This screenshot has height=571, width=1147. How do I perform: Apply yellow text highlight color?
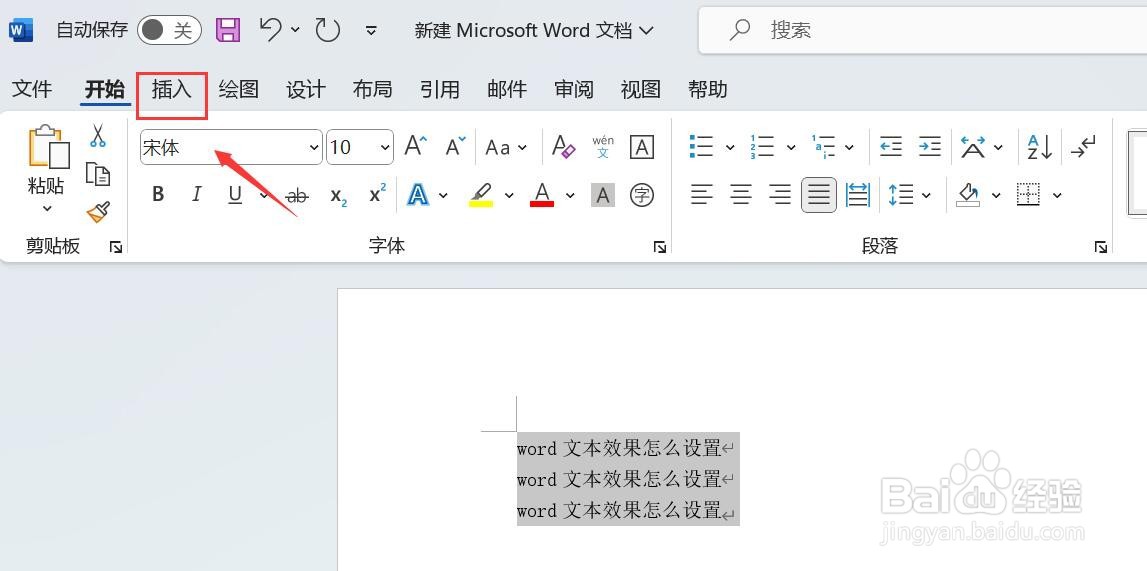tap(481, 194)
